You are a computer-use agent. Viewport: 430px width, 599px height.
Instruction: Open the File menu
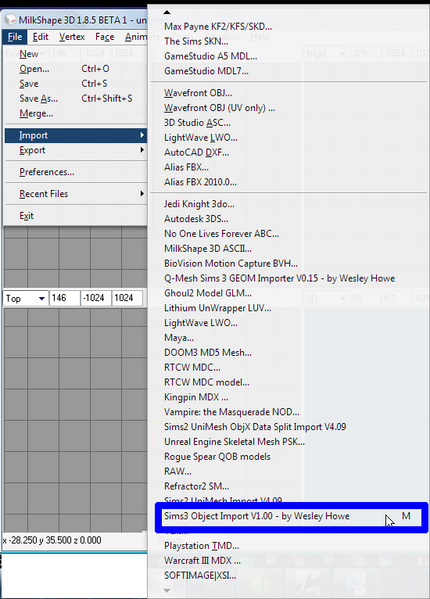click(15, 37)
